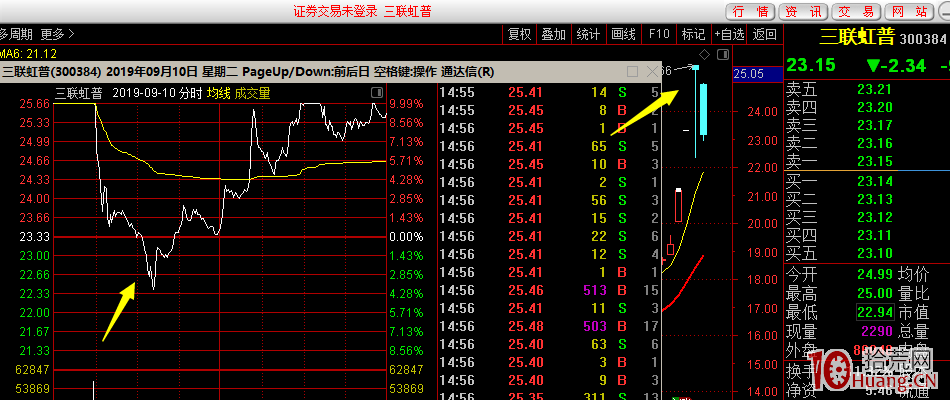
Task: Click the boxed 最低 value 22.94
Action: click(875, 312)
